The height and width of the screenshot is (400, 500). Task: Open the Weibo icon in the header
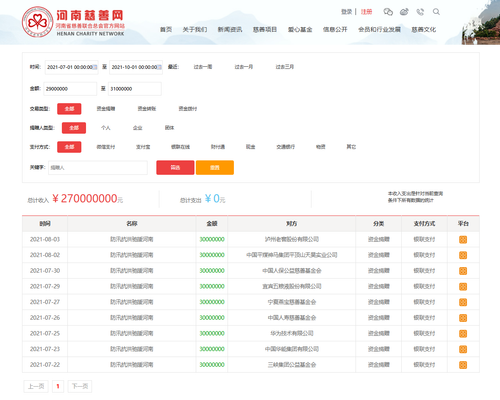(x=404, y=12)
